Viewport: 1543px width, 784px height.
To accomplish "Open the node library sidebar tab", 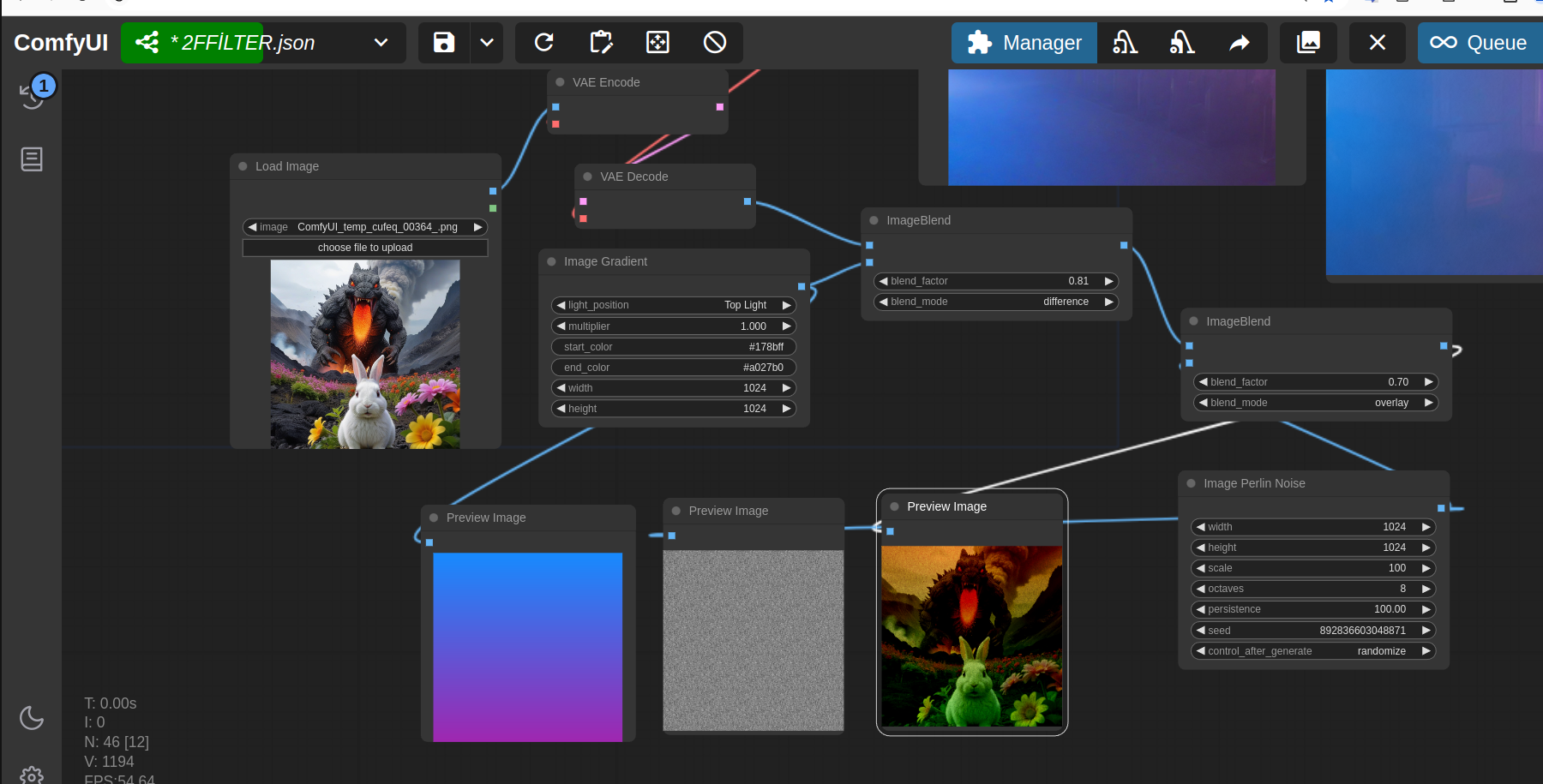I will [32, 159].
